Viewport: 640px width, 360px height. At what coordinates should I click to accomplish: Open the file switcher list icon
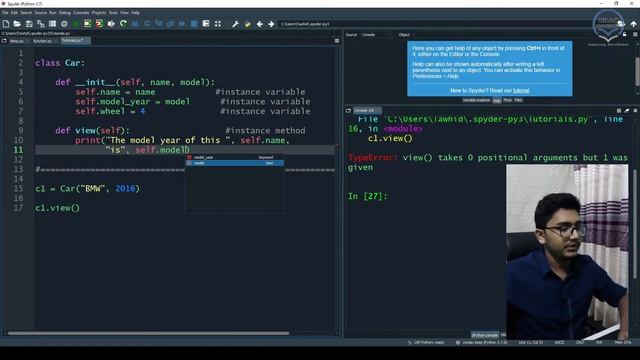pyautogui.click(x=52, y=24)
